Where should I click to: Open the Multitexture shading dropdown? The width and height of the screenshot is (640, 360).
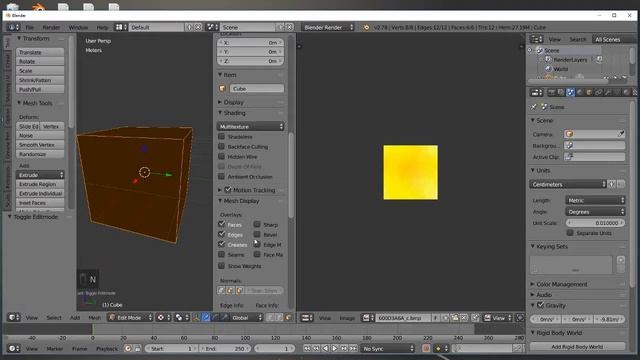pos(250,126)
